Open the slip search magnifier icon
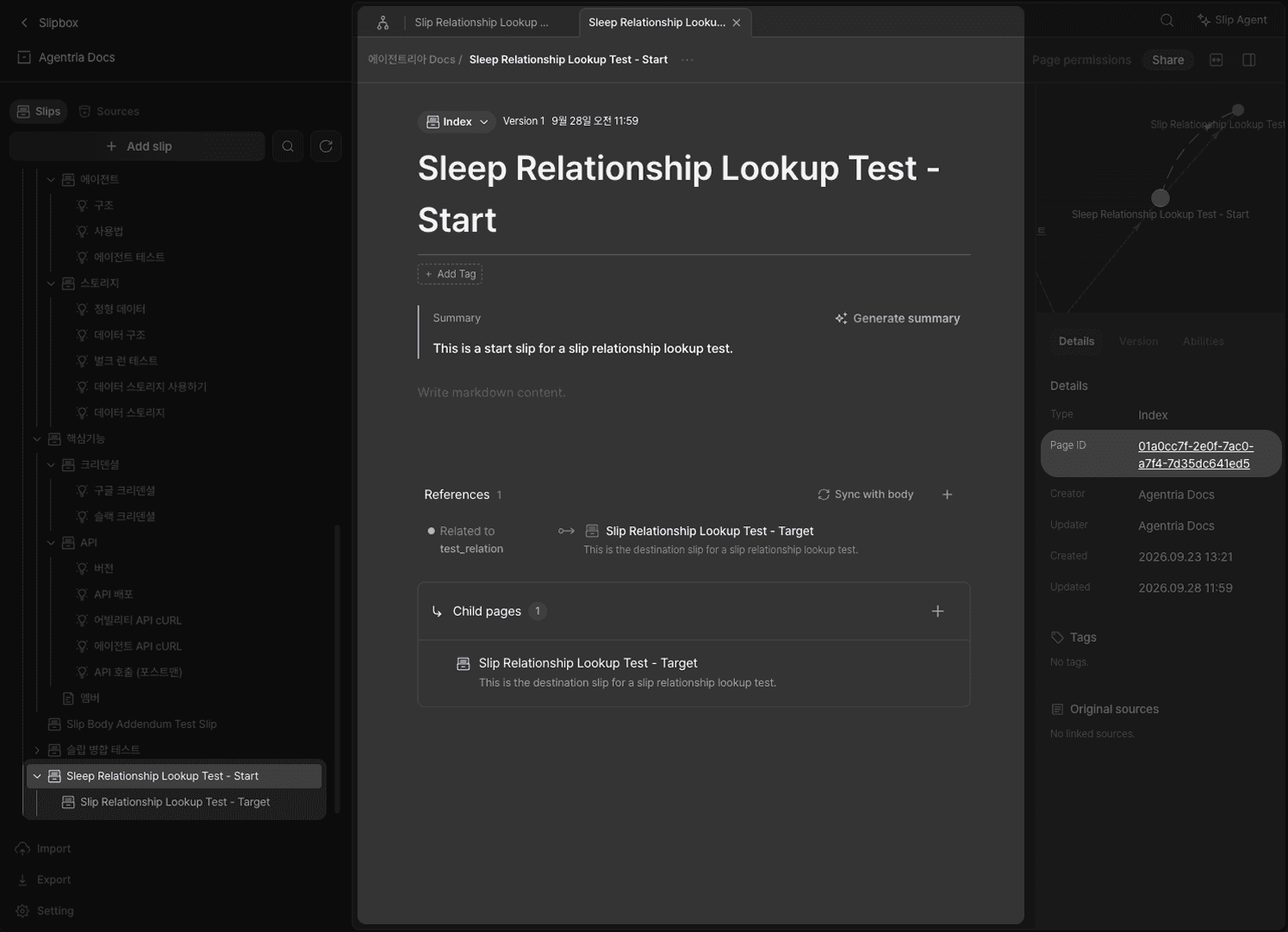This screenshot has height=932, width=1288. tap(288, 146)
